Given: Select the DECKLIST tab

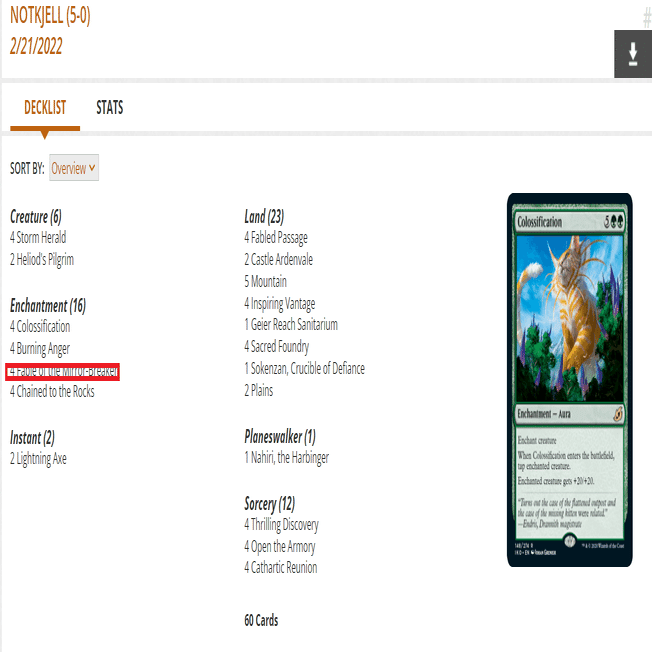Looking at the screenshot, I should pyautogui.click(x=45, y=108).
